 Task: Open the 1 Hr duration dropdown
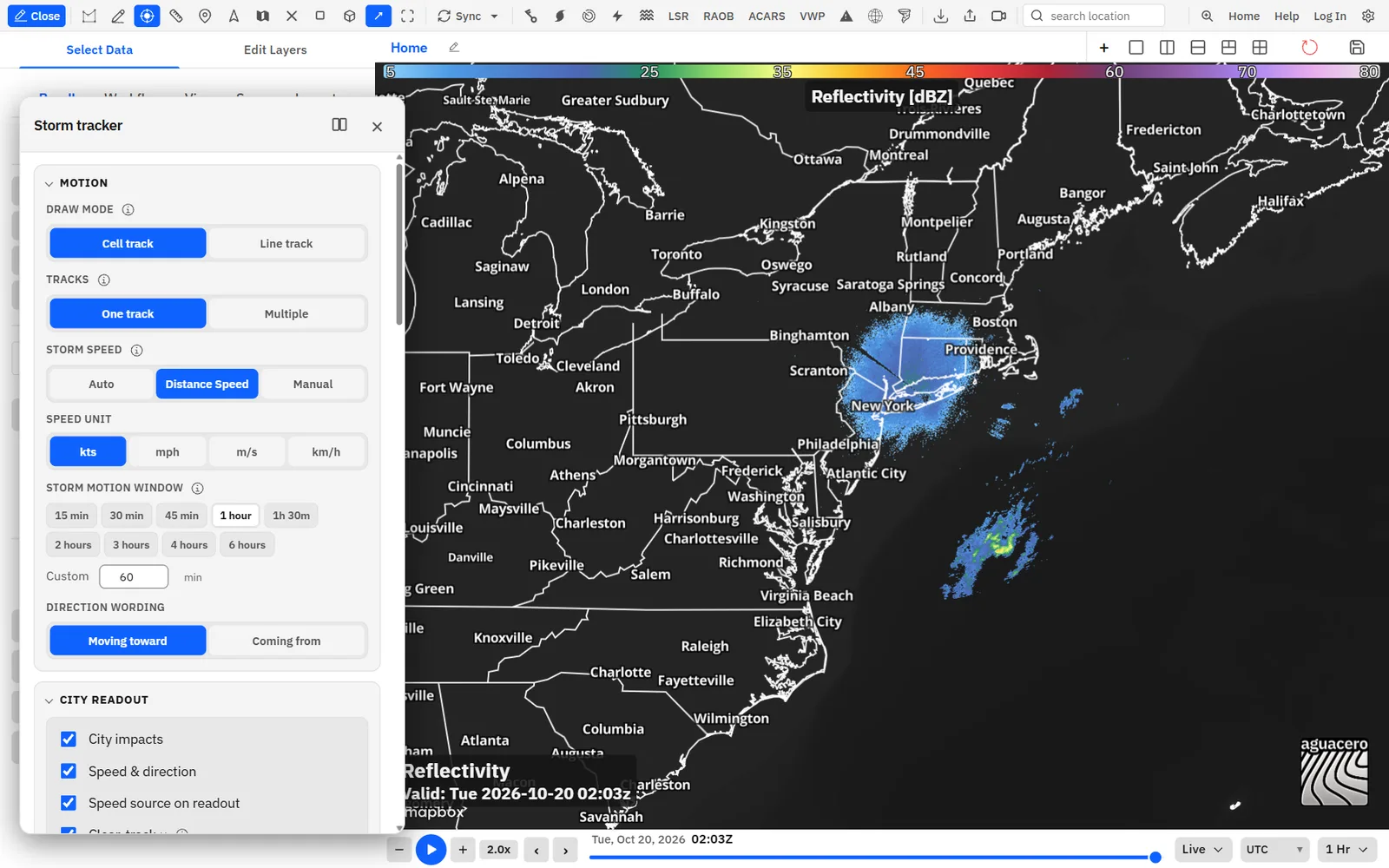(1346, 849)
